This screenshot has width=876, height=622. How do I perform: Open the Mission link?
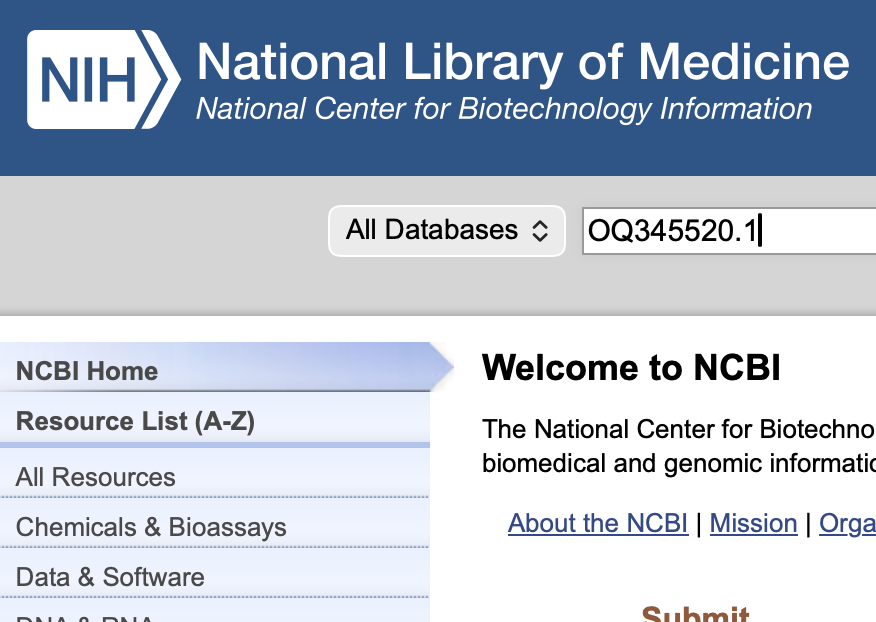pyautogui.click(x=753, y=523)
